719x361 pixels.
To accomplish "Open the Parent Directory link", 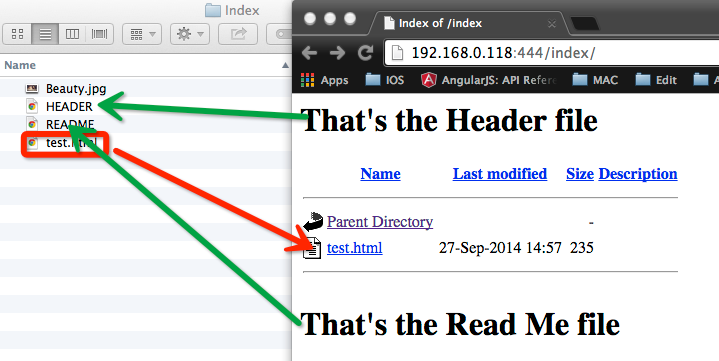I will tap(380, 222).
